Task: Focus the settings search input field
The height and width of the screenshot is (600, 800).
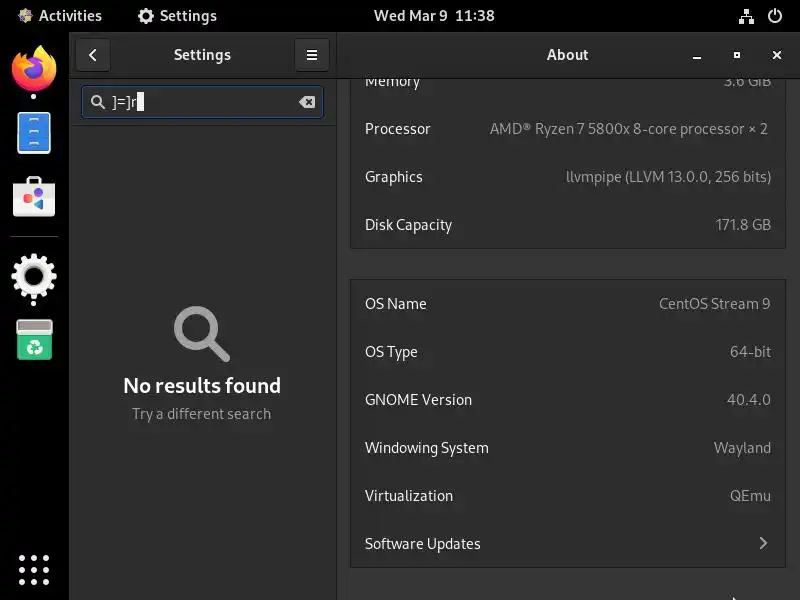Action: 202,102
